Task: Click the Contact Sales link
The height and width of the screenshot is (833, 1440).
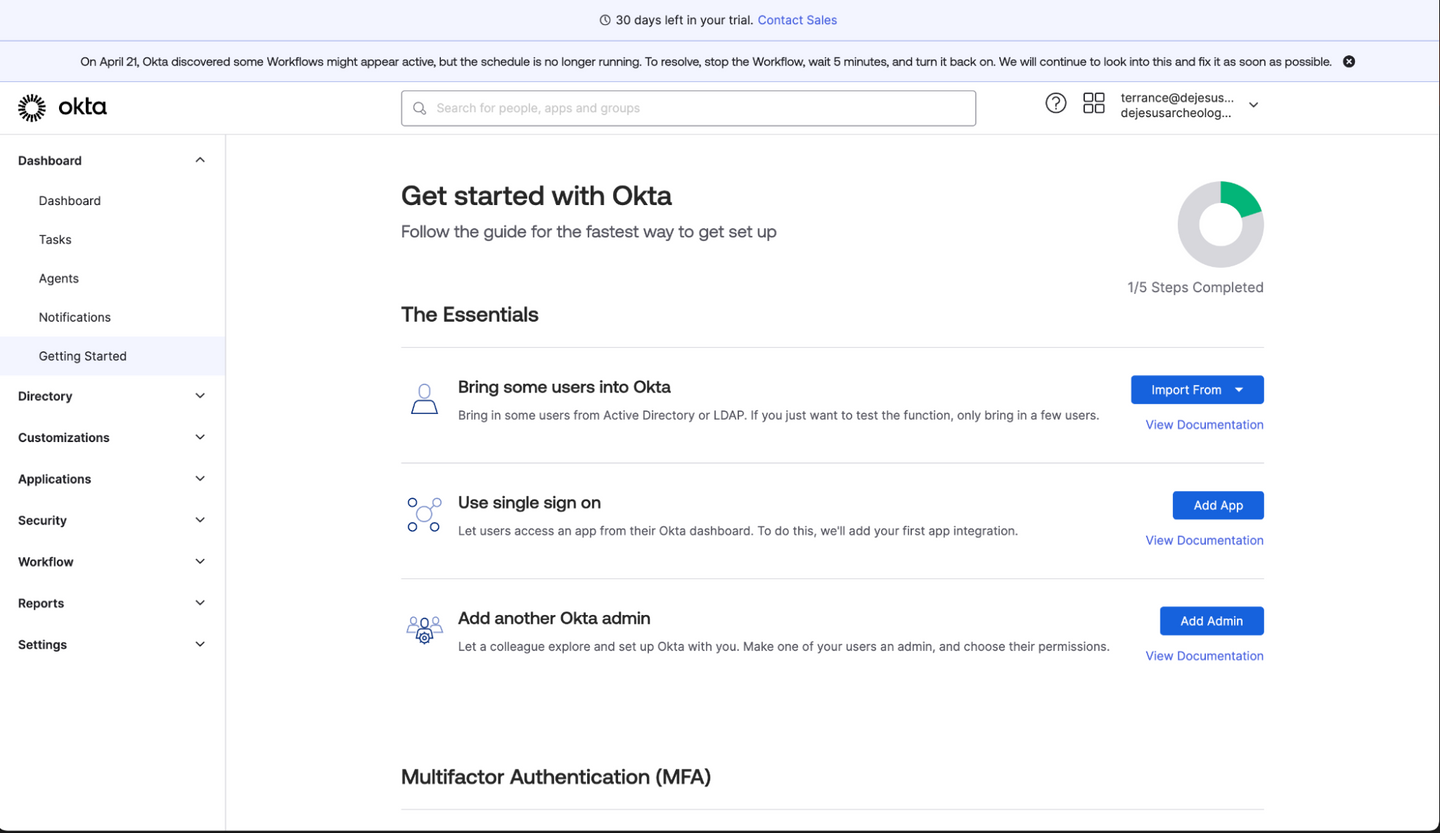Action: [x=797, y=19]
